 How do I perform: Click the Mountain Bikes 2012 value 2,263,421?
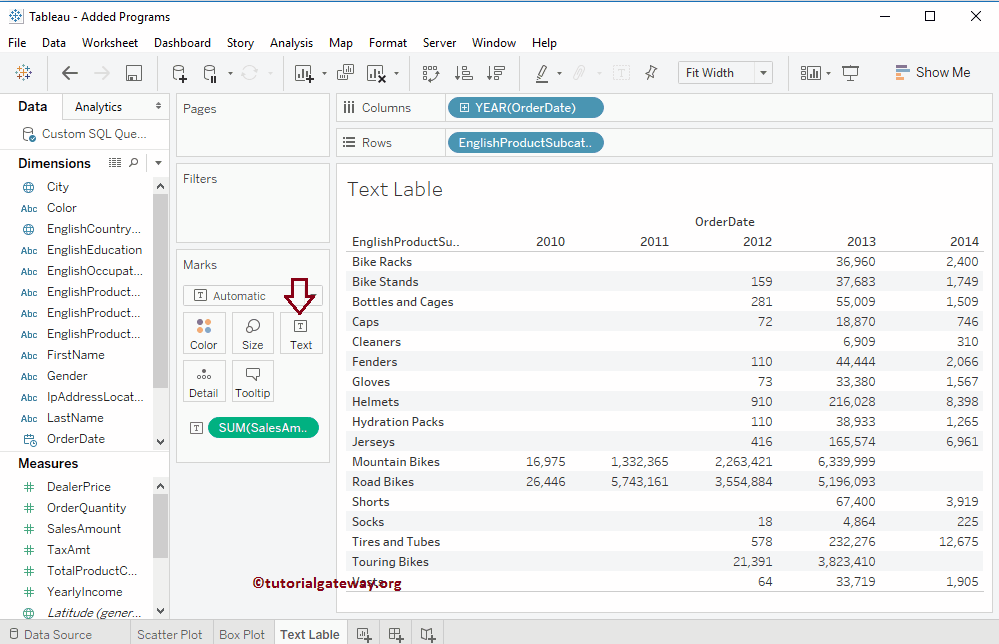coord(743,462)
